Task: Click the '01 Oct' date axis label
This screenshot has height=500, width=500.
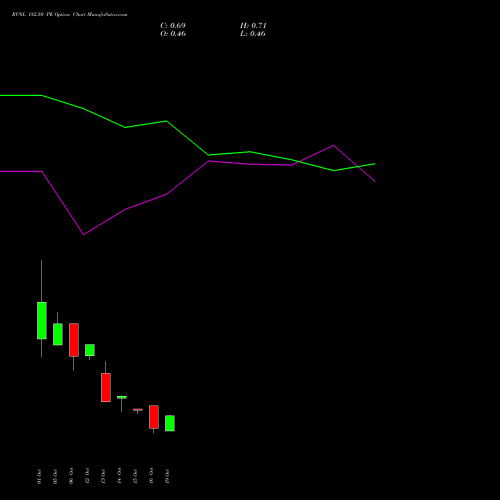Action: click(x=39, y=476)
